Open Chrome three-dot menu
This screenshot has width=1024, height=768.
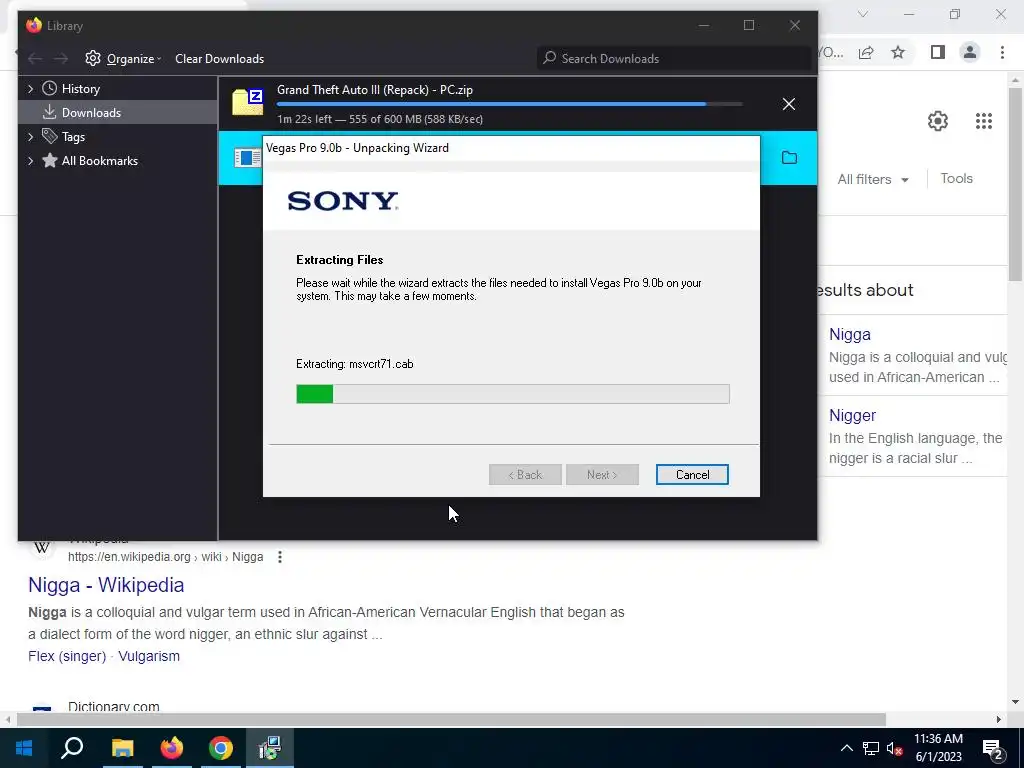[x=1002, y=52]
